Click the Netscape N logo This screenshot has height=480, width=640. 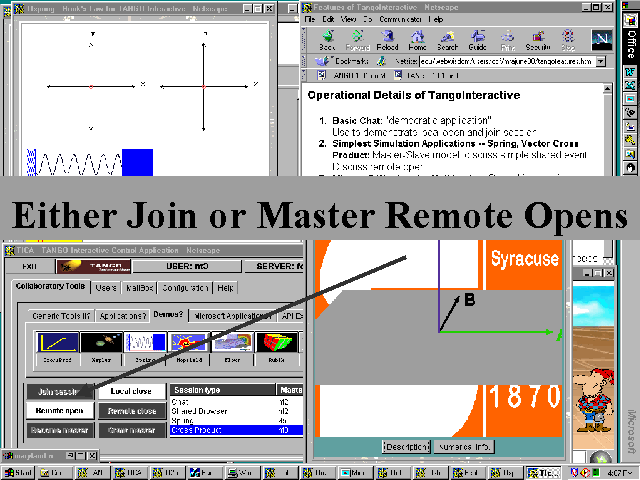[x=602, y=40]
